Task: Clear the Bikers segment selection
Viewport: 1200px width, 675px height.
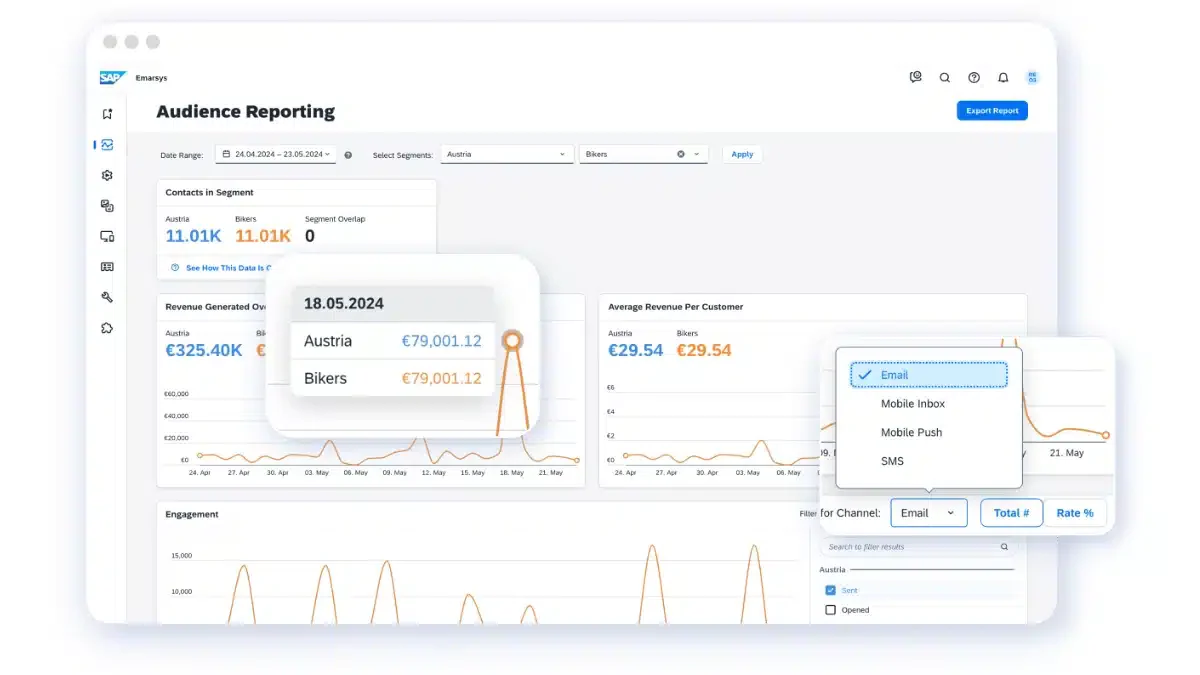Action: click(681, 154)
